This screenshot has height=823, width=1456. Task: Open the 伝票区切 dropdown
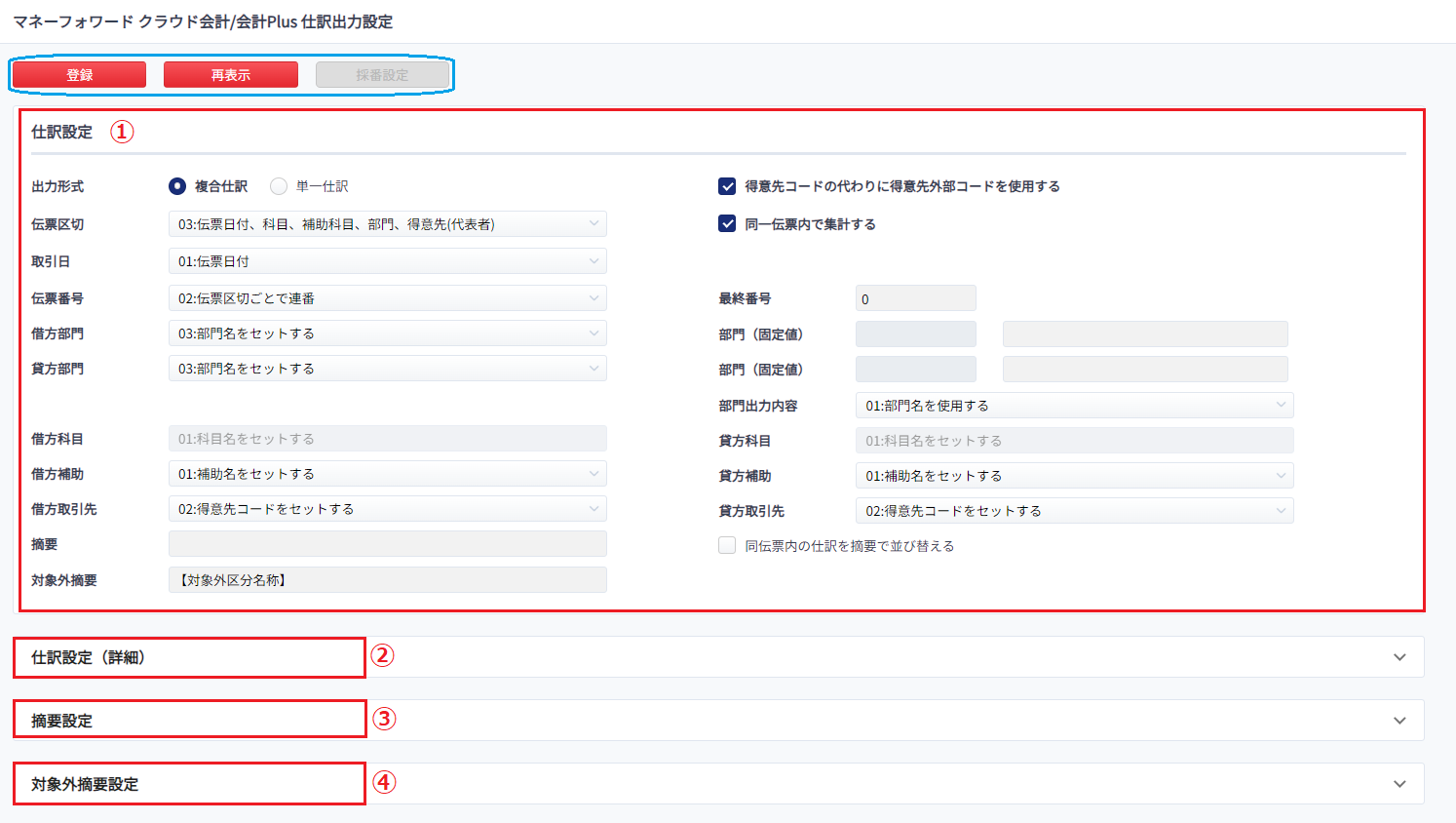click(x=388, y=224)
